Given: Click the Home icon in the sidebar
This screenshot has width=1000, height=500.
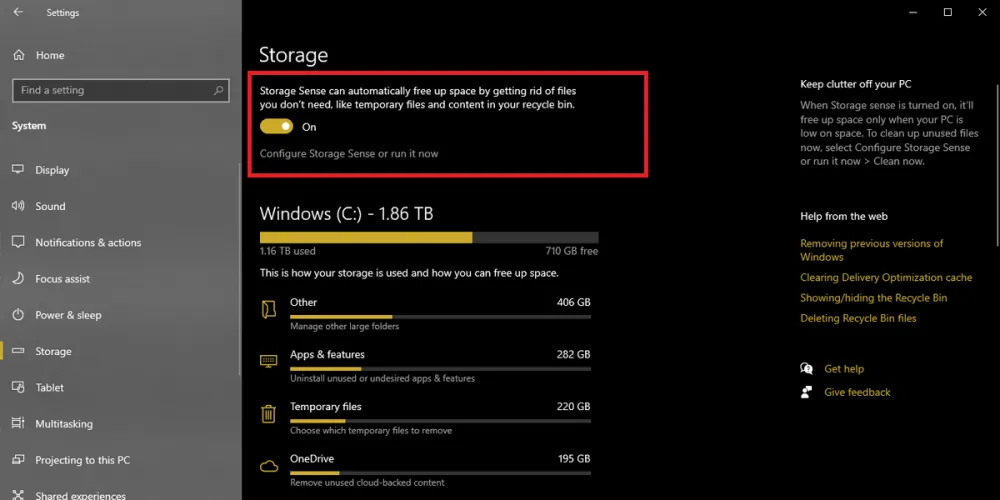Looking at the screenshot, I should 18,55.
